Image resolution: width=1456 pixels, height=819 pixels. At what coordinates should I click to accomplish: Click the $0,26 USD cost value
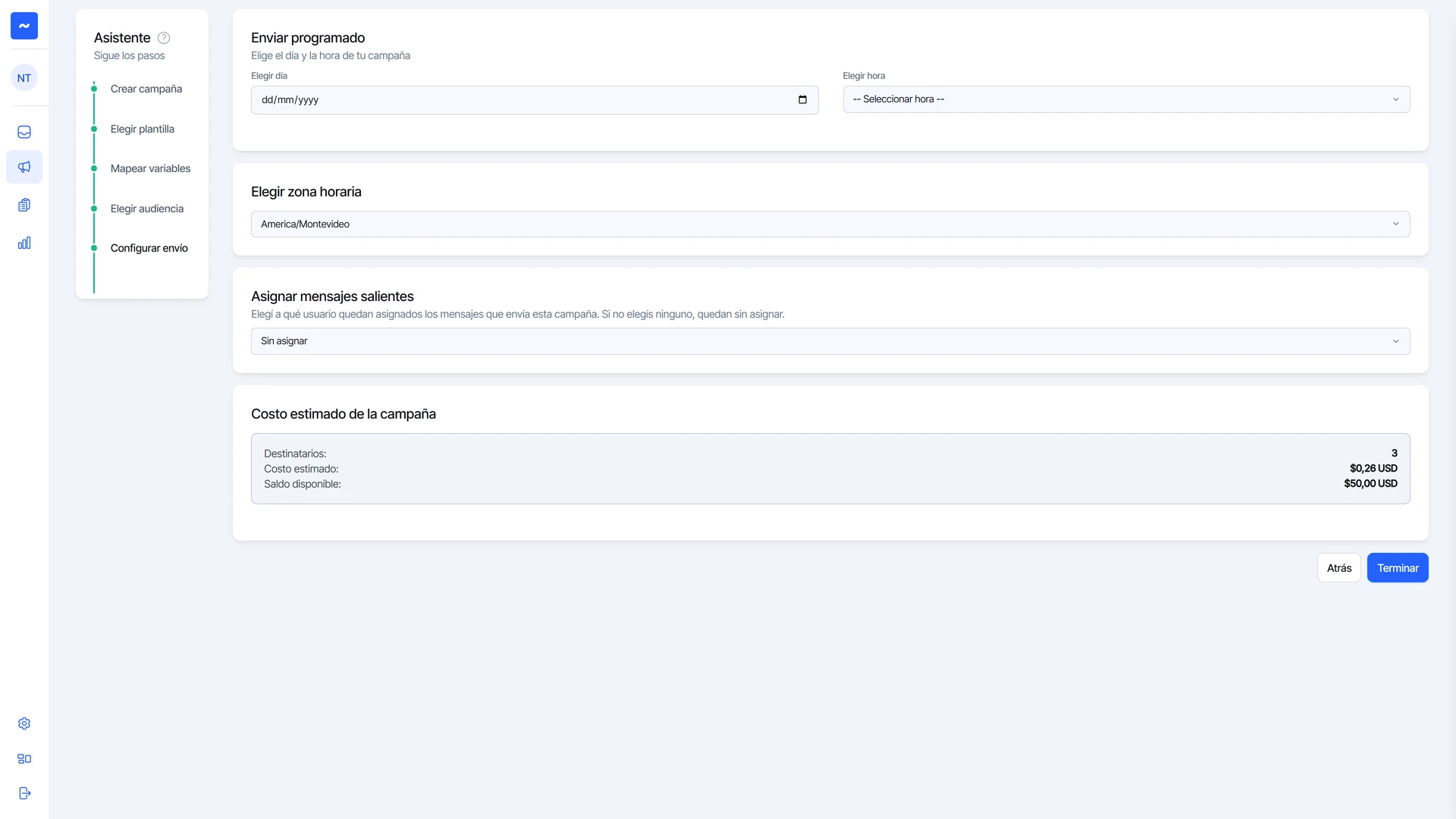pyautogui.click(x=1373, y=469)
